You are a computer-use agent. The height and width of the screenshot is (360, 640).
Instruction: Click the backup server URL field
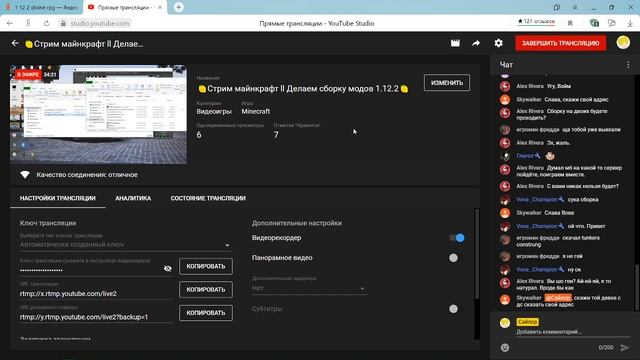[x=96, y=317]
